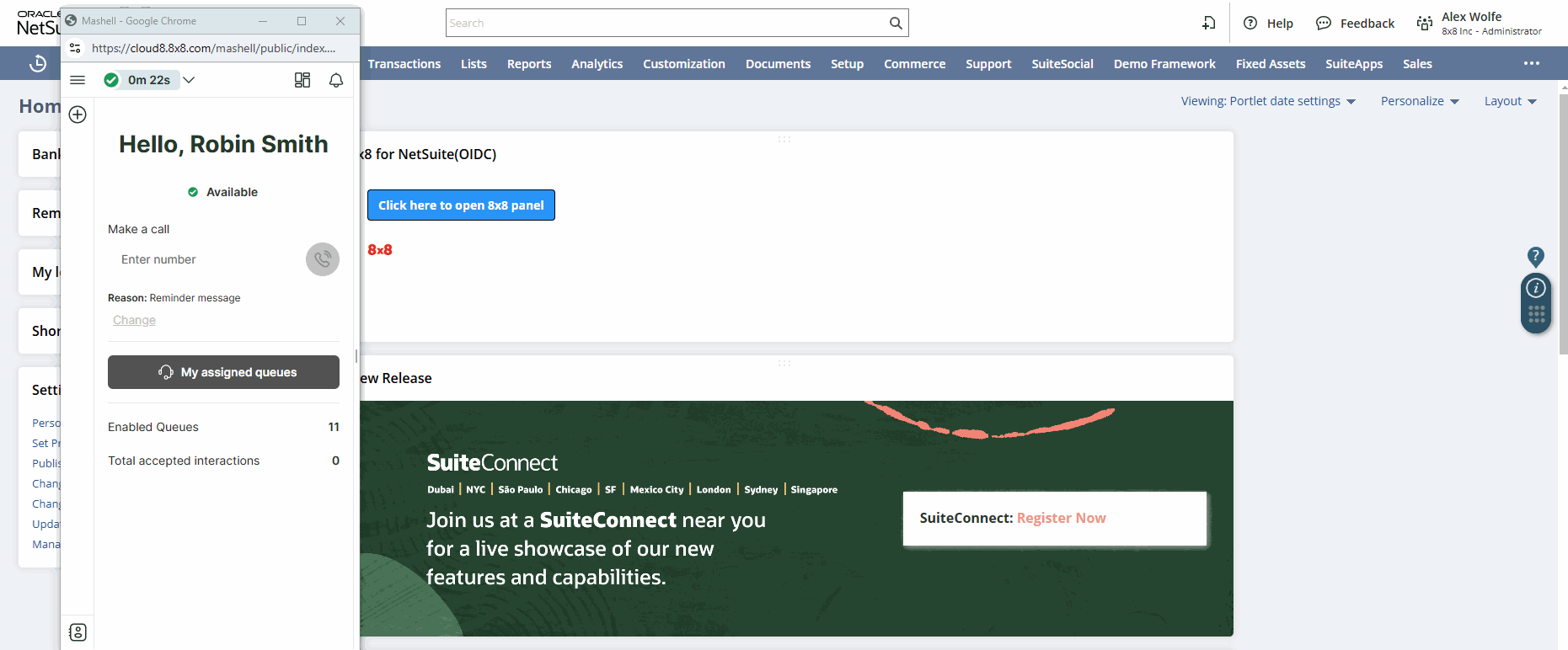Image resolution: width=1568 pixels, height=650 pixels.
Task: Click the New Release portlet drag handle
Action: [x=784, y=363]
